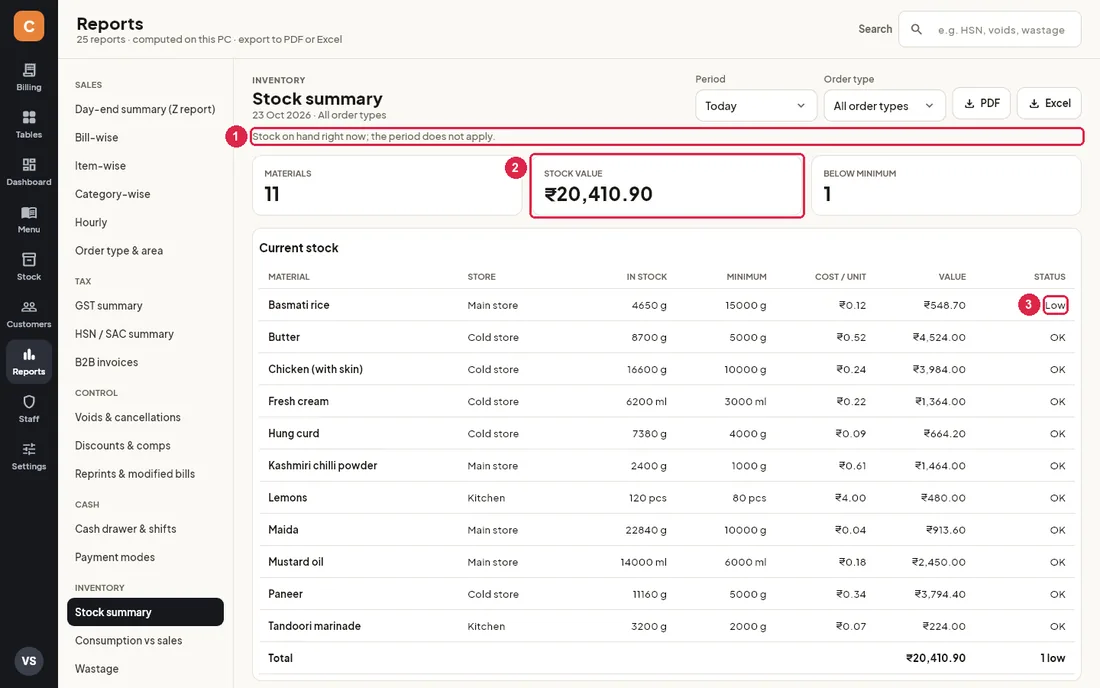The image size is (1100, 688).
Task: Click the Kitchen store for Lemons
Action: pyautogui.click(x=486, y=498)
